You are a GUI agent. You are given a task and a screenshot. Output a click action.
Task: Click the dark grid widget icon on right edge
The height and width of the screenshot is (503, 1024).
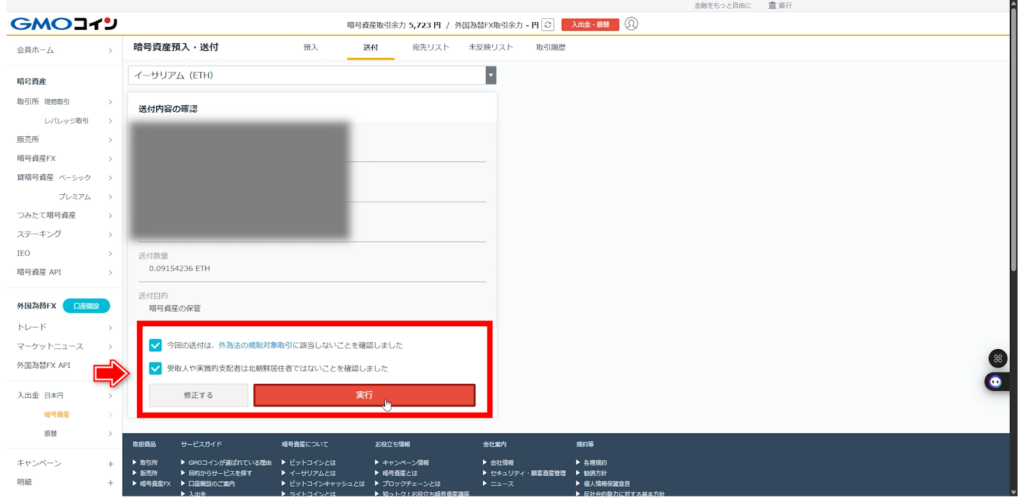[x=996, y=358]
